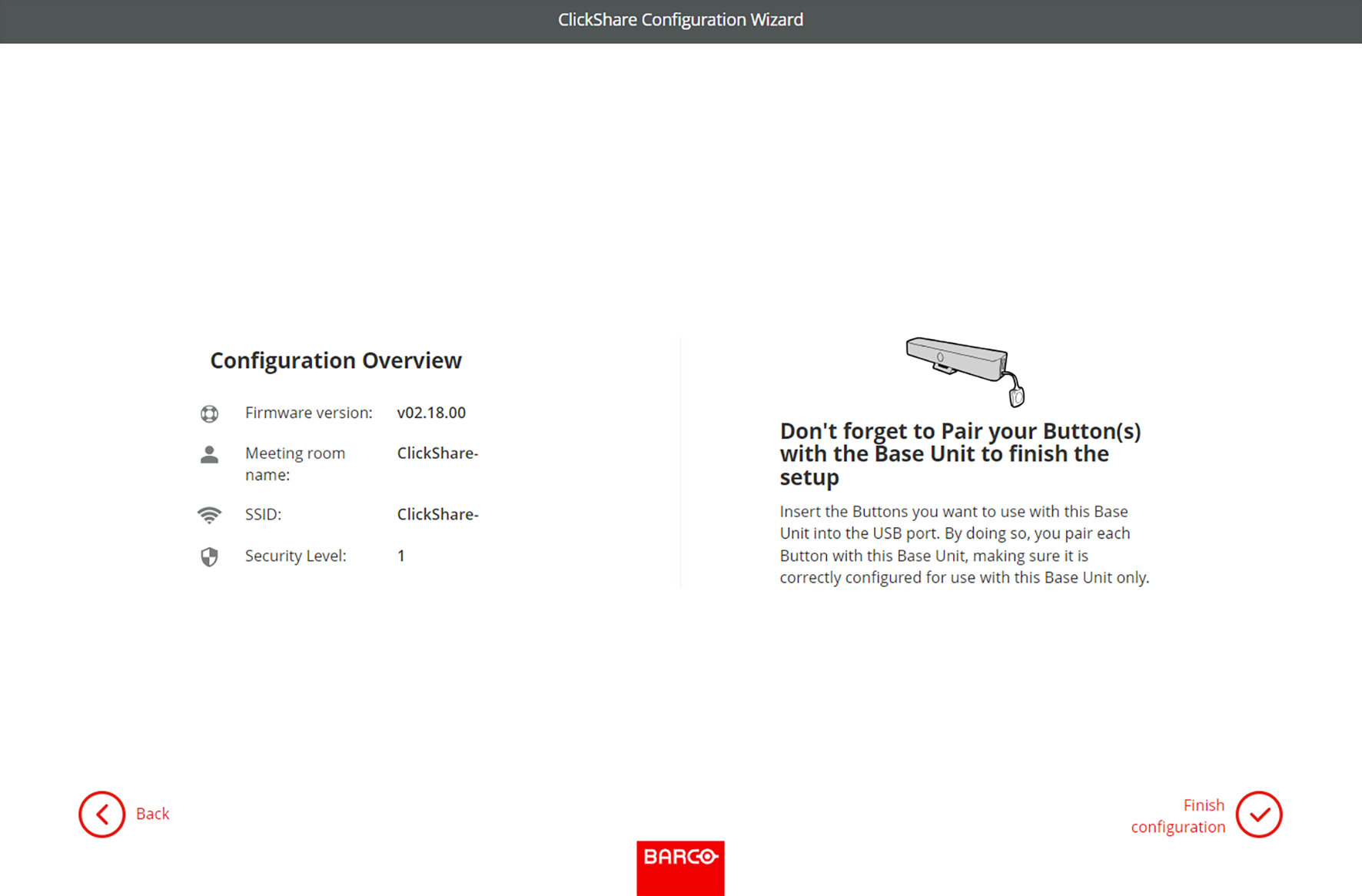Screen dimensions: 1362x896
Task: Click the security level shield icon
Action: point(209,556)
